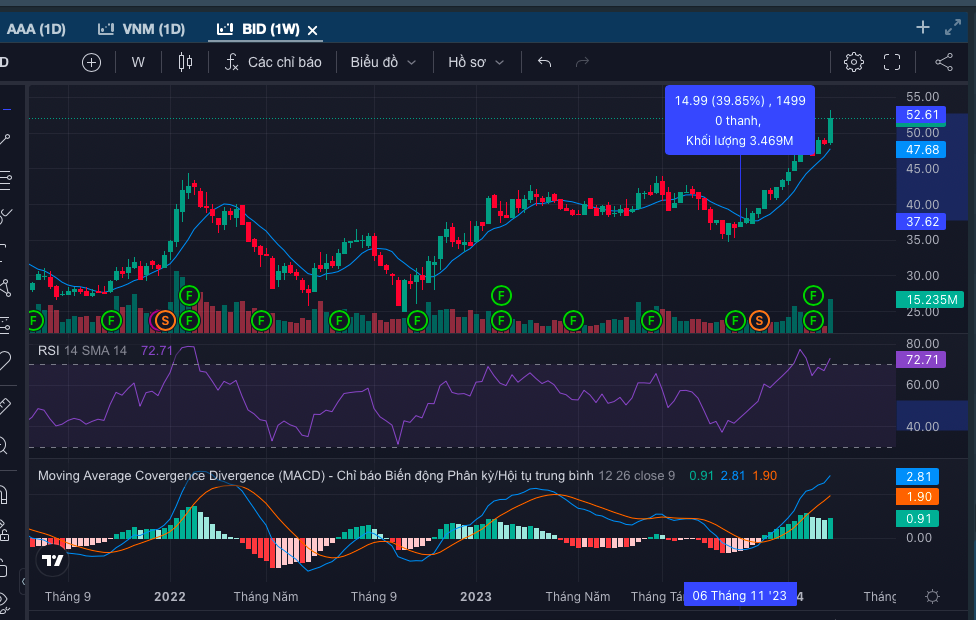
Task: Click the 2023 label on time axis
Action: point(476,596)
